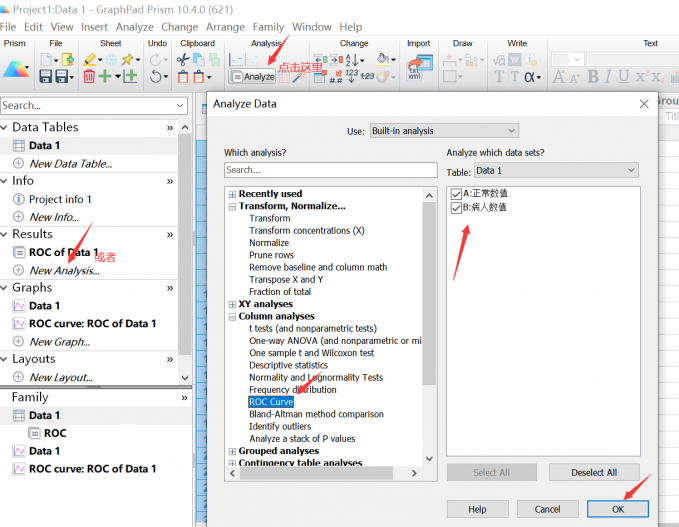The width and height of the screenshot is (679, 527).
Task: Click the superscript x² icon
Action: pos(640,76)
